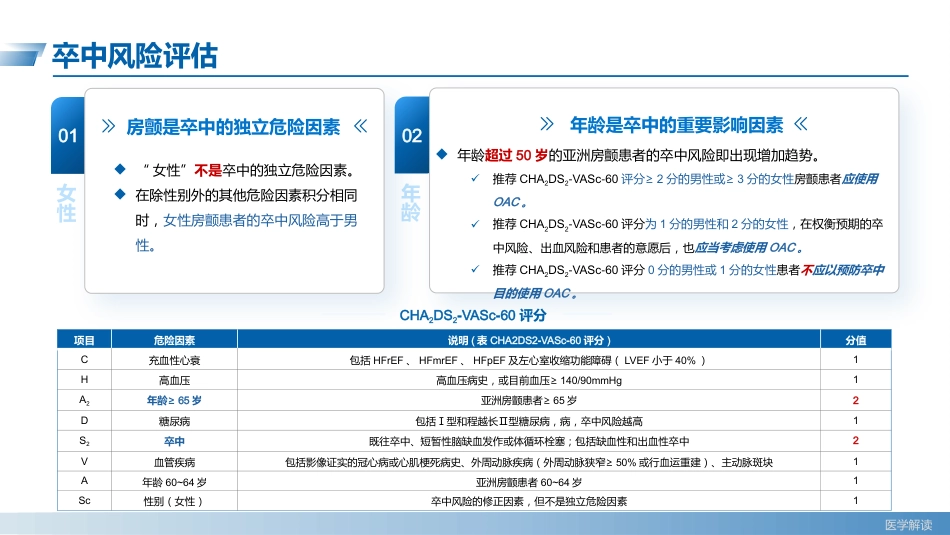Click the red score 2 in the S2 row

(x=855, y=440)
